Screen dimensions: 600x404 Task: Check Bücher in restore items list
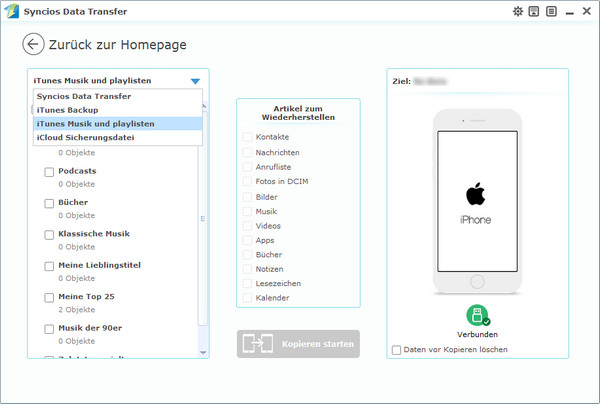pos(247,255)
